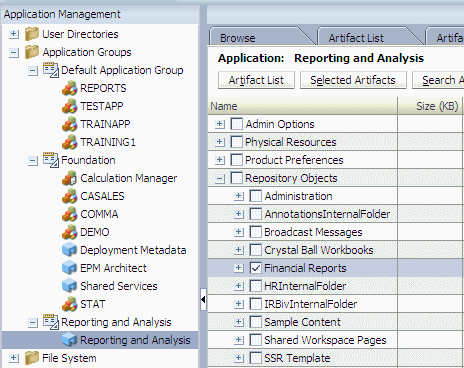Check the SSR Template checkbox
This screenshot has width=464, height=368.
point(255,358)
